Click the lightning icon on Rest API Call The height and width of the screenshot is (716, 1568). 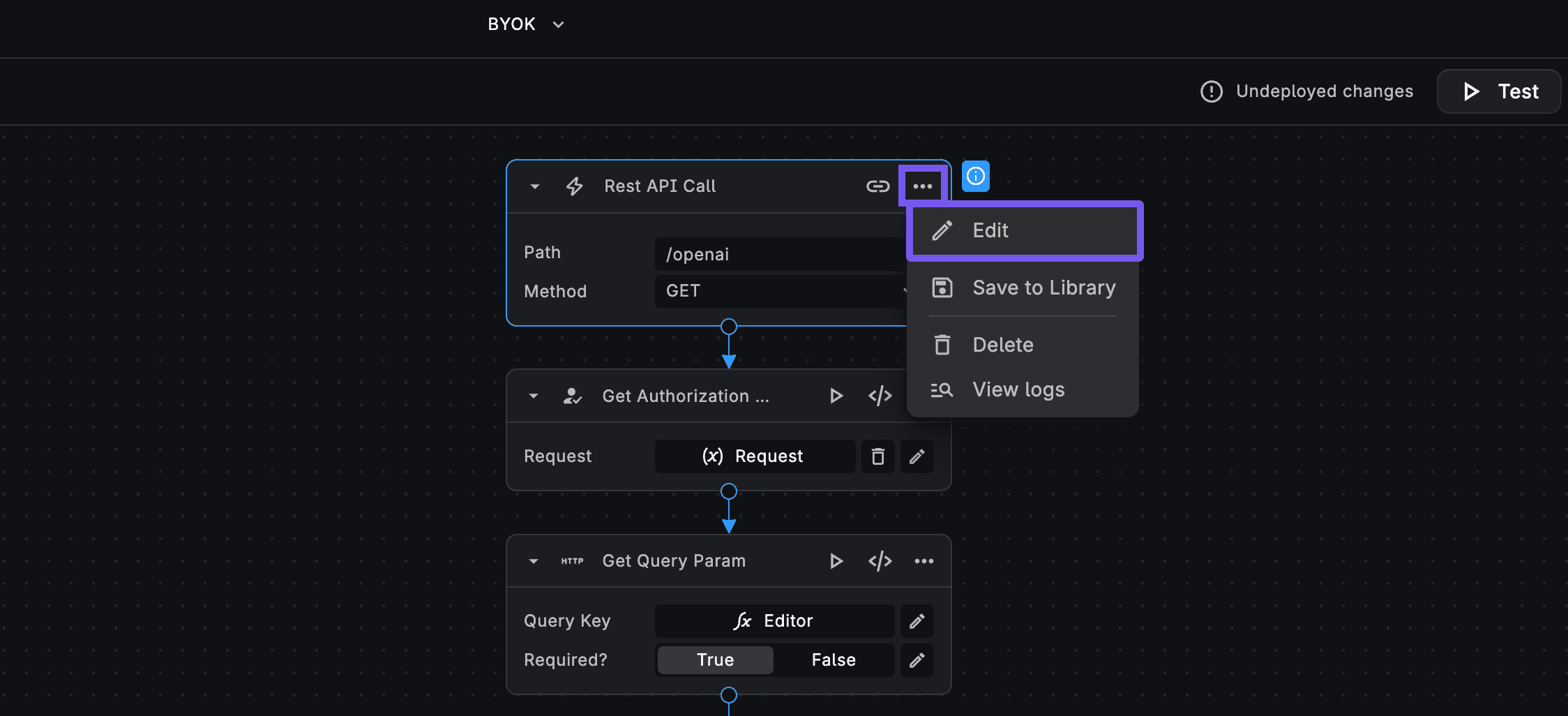tap(573, 186)
